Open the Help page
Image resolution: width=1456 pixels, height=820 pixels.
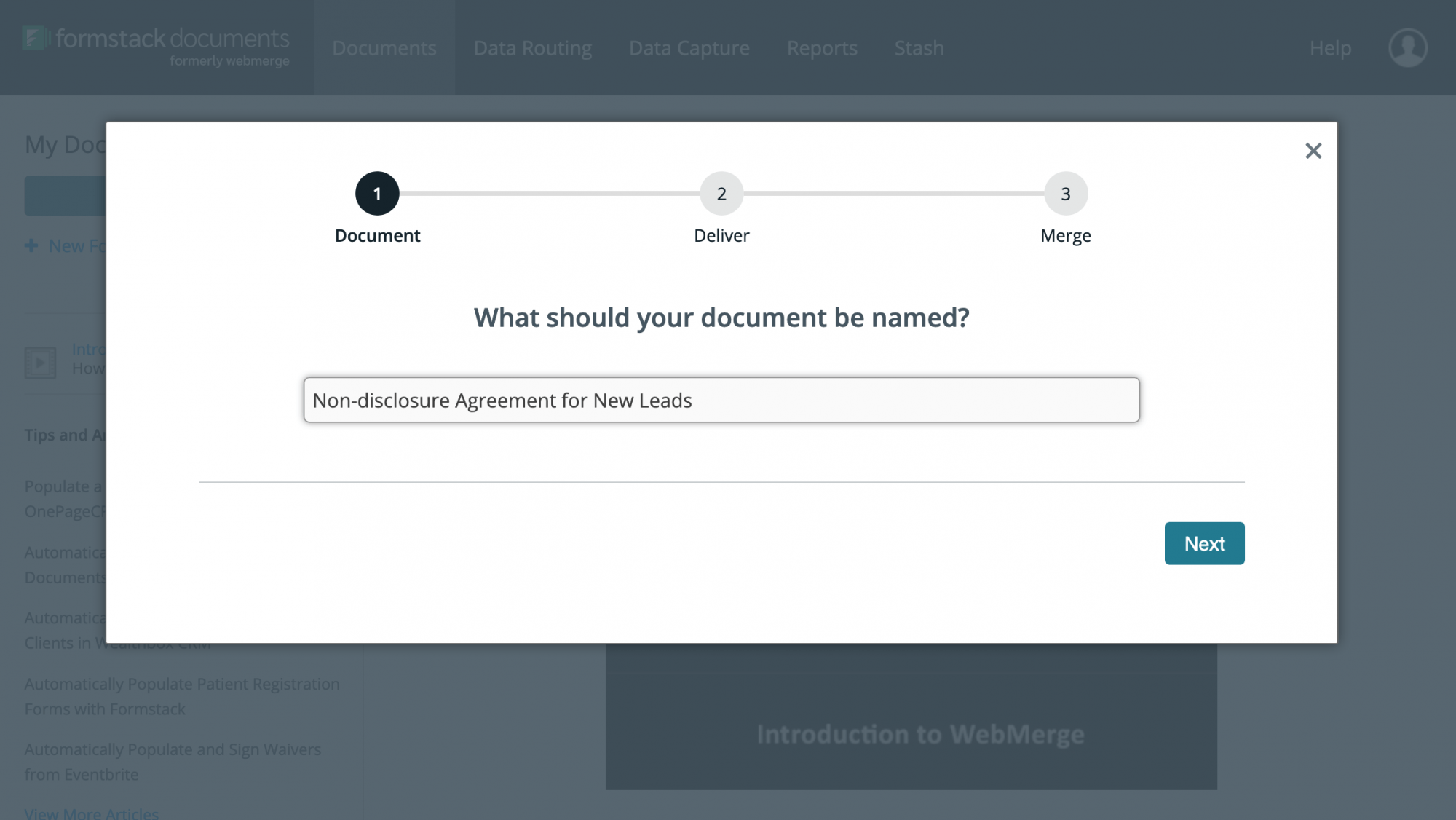click(x=1330, y=48)
